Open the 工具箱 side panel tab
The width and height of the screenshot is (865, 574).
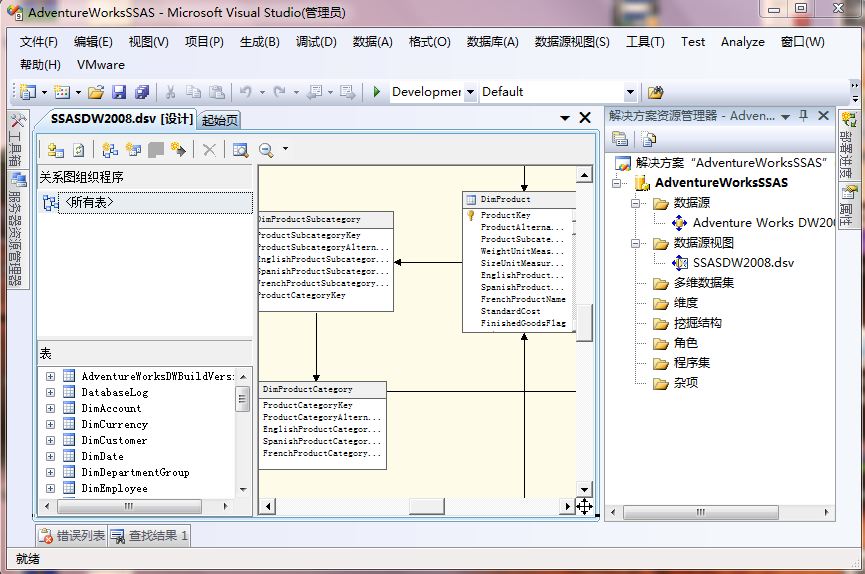point(16,139)
